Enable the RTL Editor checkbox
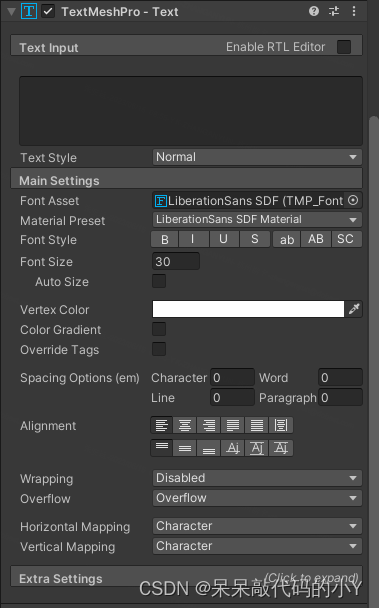379x608 pixels. point(344,47)
